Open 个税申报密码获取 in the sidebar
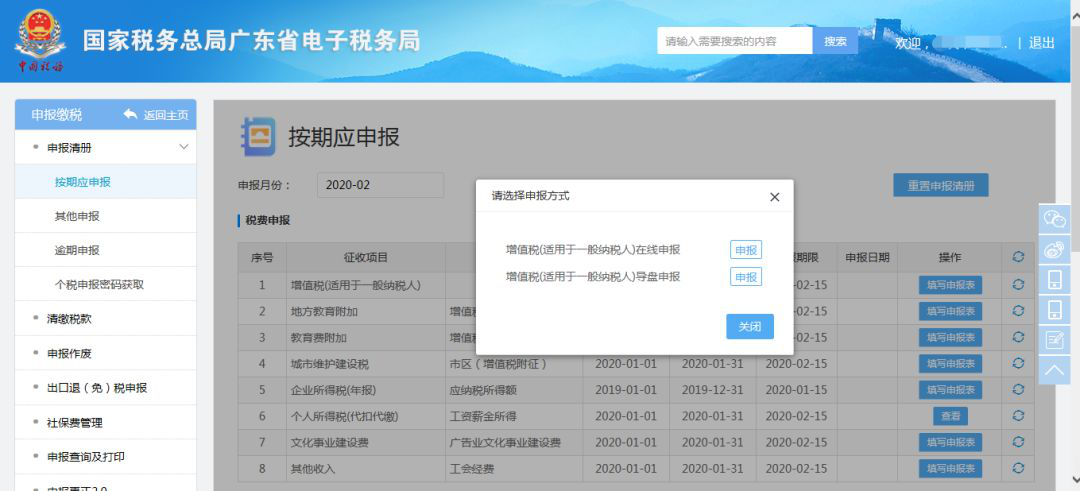This screenshot has width=1080, height=491. pyautogui.click(x=105, y=284)
